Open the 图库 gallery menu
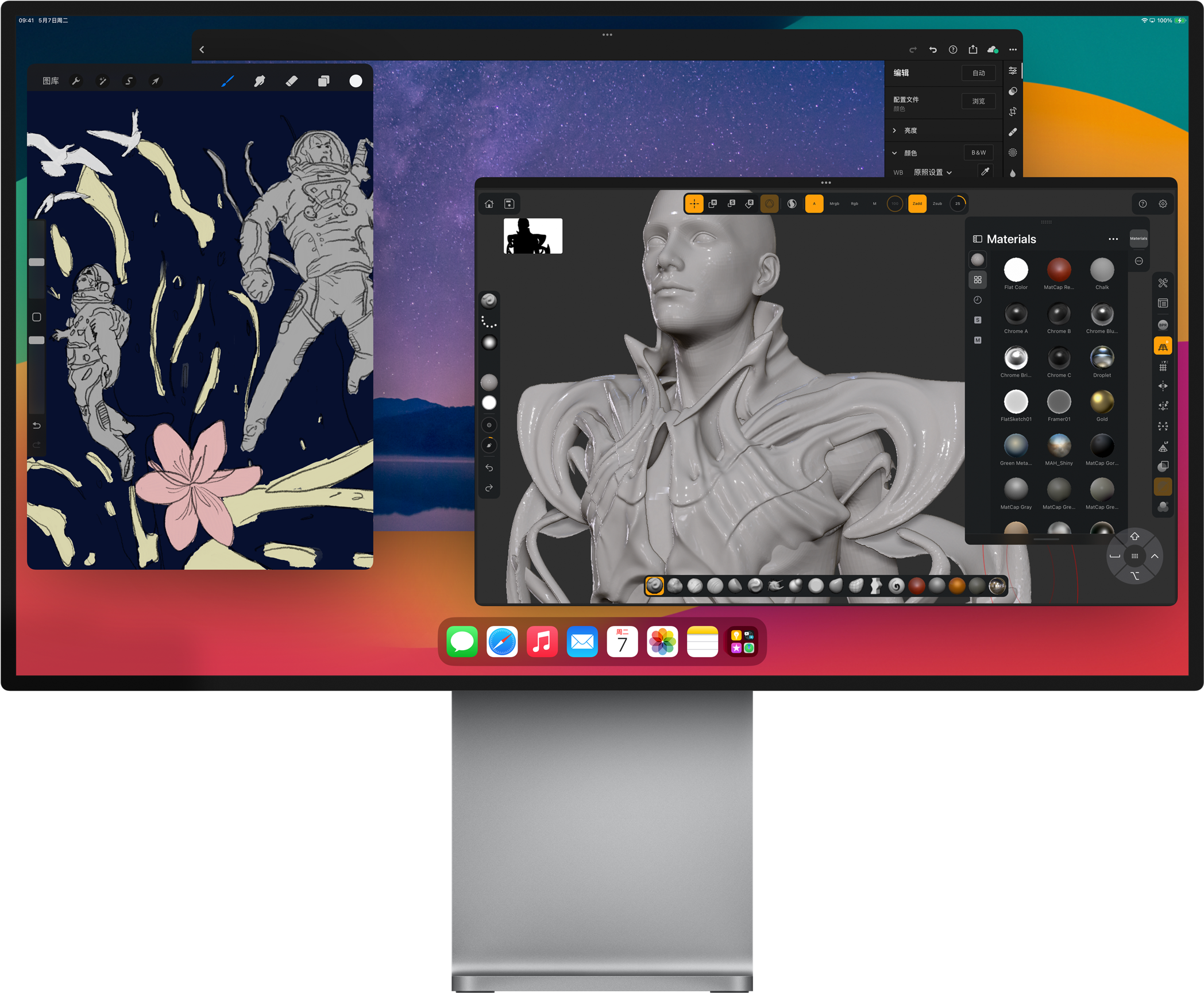1204x993 pixels. [x=51, y=81]
